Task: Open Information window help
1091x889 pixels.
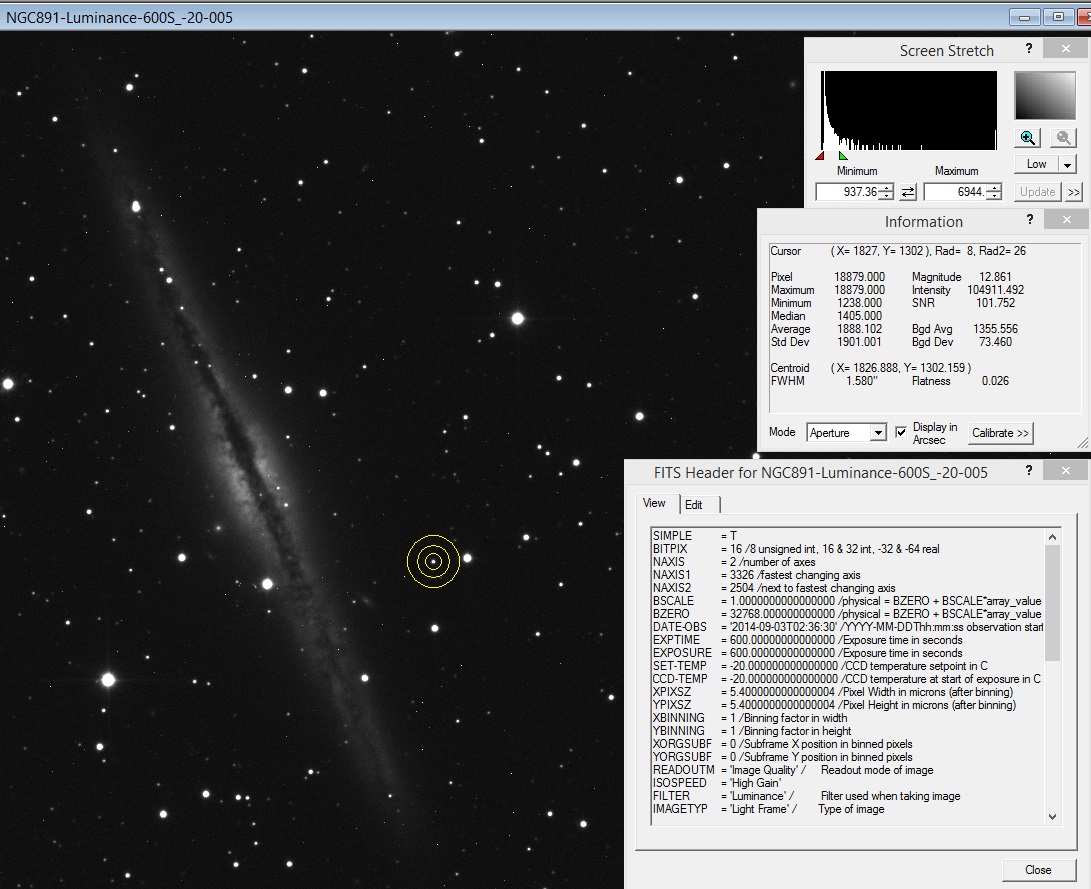Action: click(1029, 220)
